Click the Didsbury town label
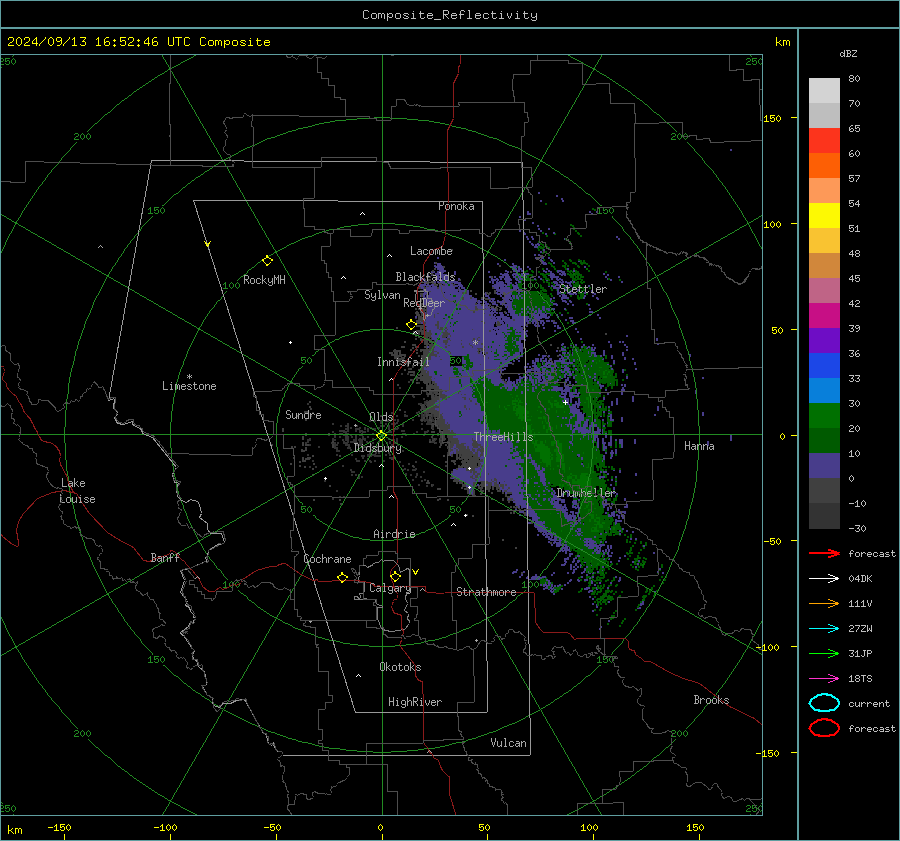Screen dimensions: 900x841 point(377,448)
